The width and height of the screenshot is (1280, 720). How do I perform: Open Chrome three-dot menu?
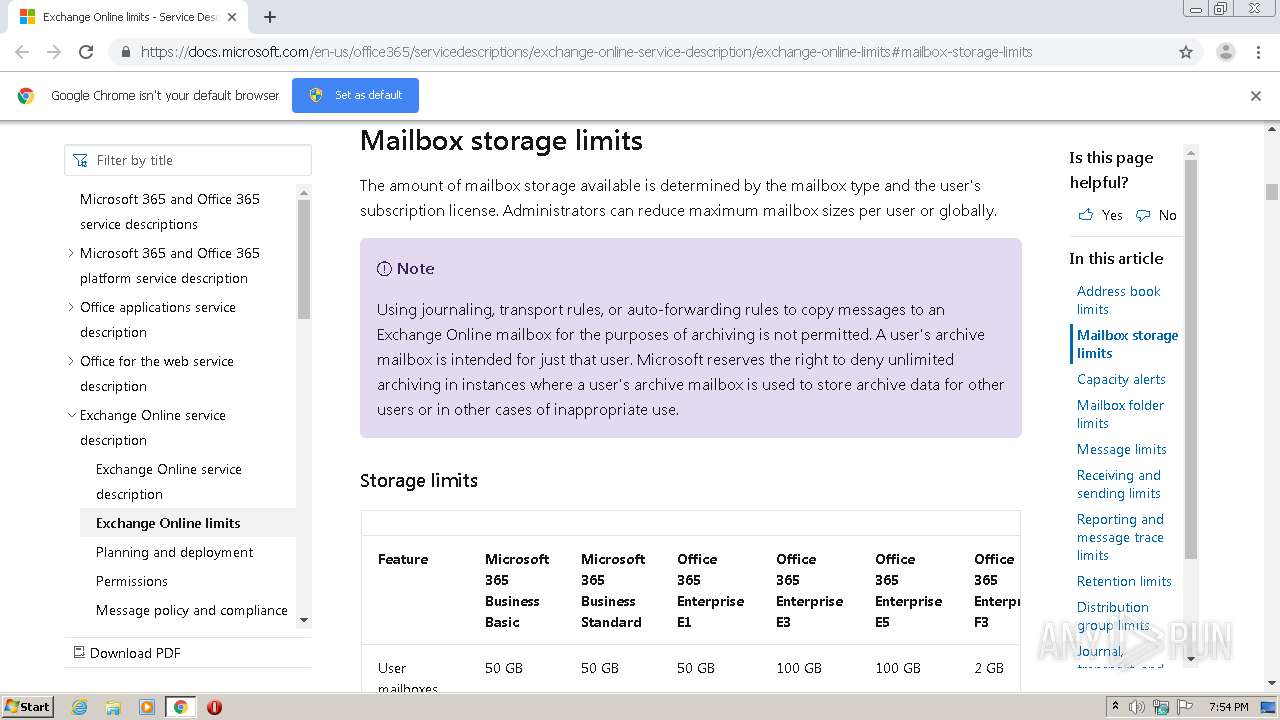pyautogui.click(x=1258, y=52)
